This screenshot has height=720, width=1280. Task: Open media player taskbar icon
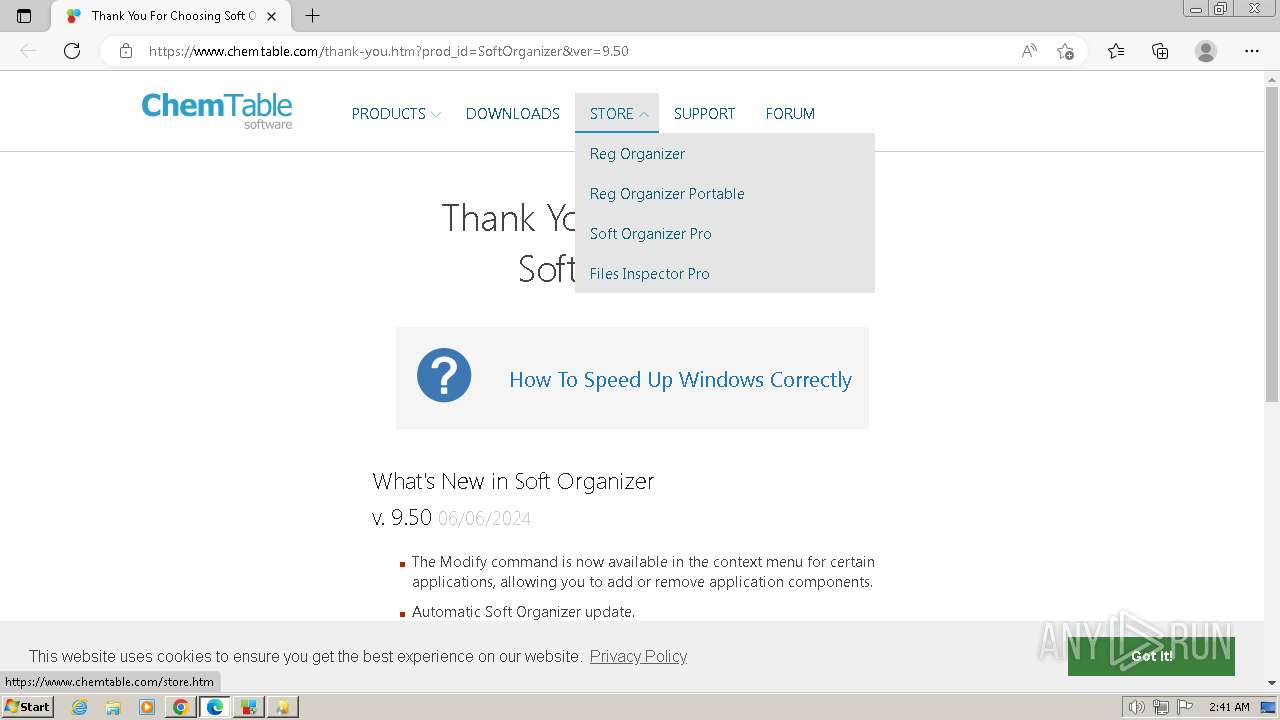pos(147,707)
